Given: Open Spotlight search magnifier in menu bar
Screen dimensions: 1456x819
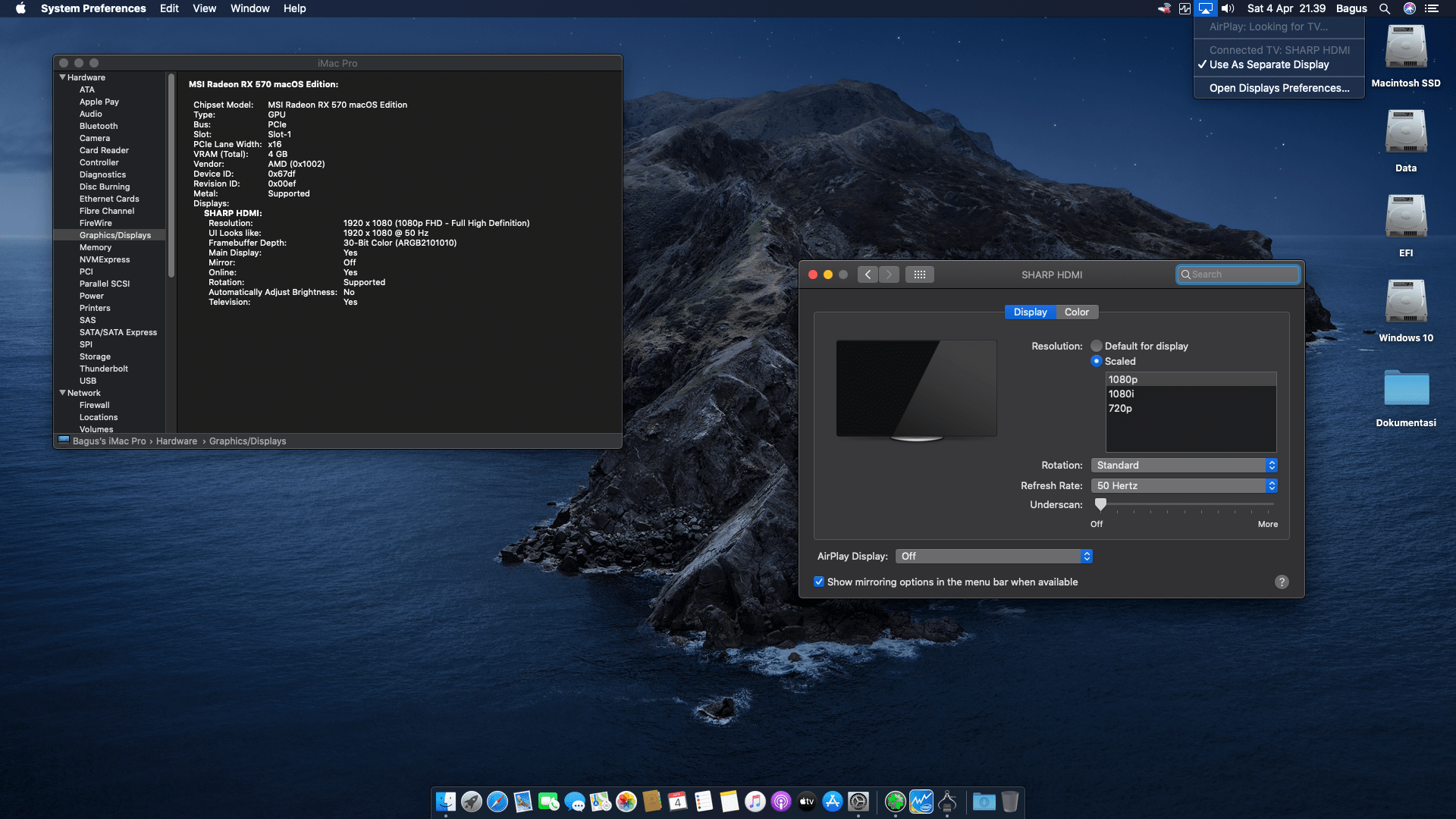Looking at the screenshot, I should (1385, 8).
